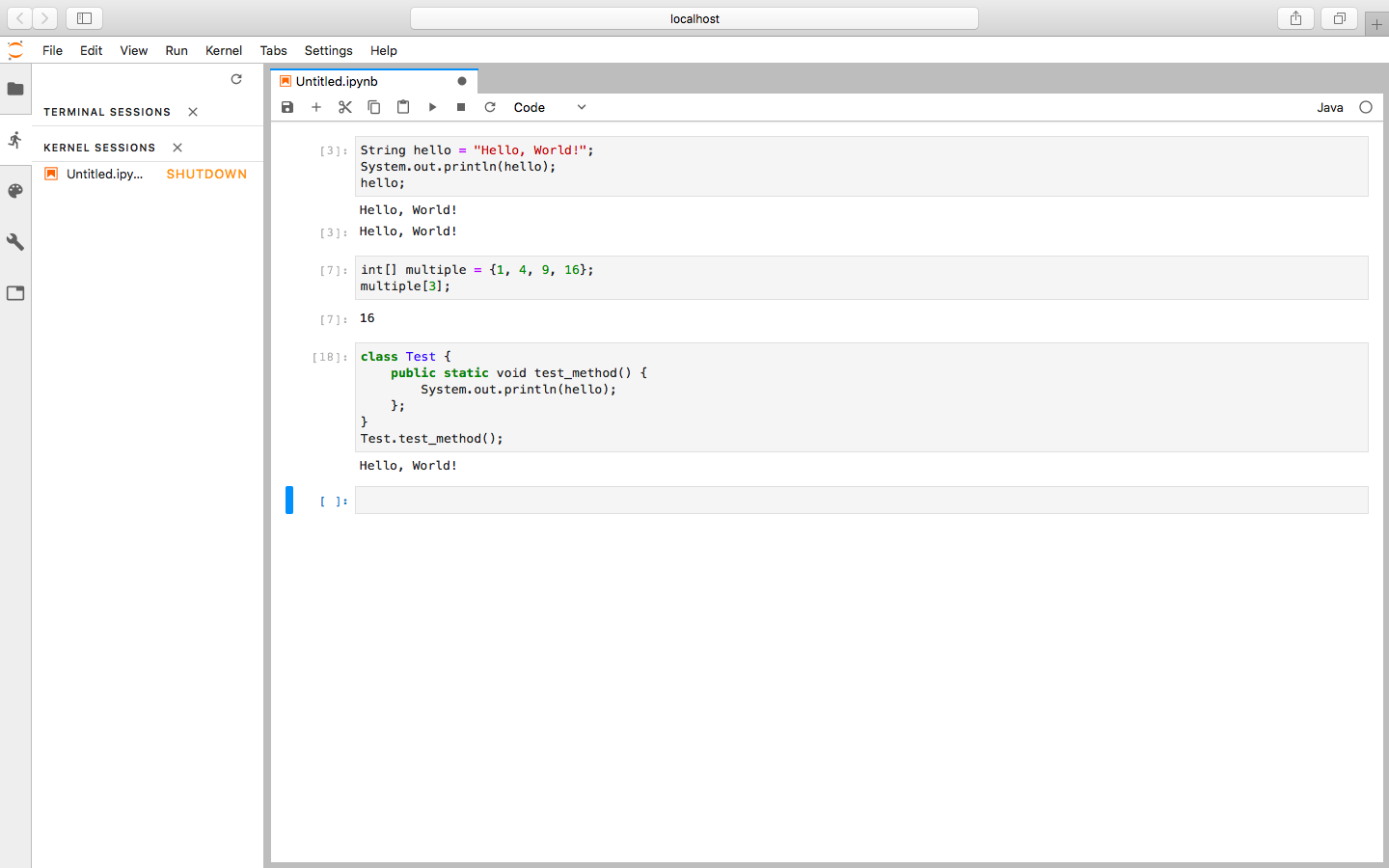Image resolution: width=1389 pixels, height=868 pixels.
Task: Shutdown the Untitled.ipy kernel session
Action: tap(205, 174)
